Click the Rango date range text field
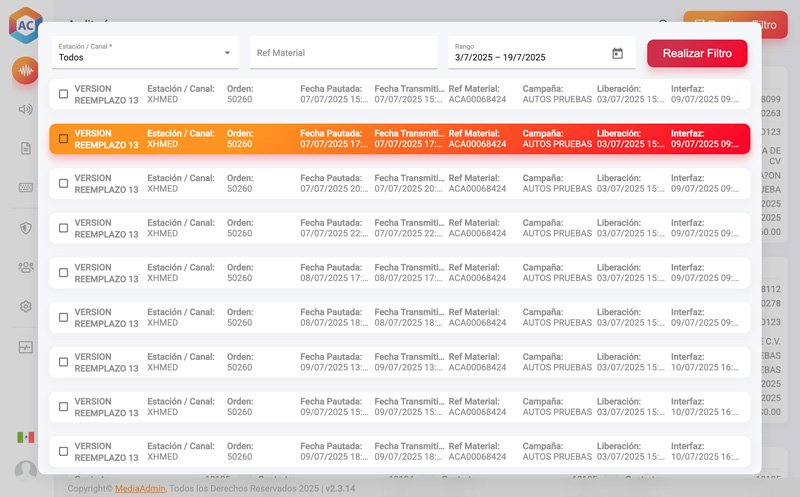Image resolution: width=800 pixels, height=497 pixels. 525,57
